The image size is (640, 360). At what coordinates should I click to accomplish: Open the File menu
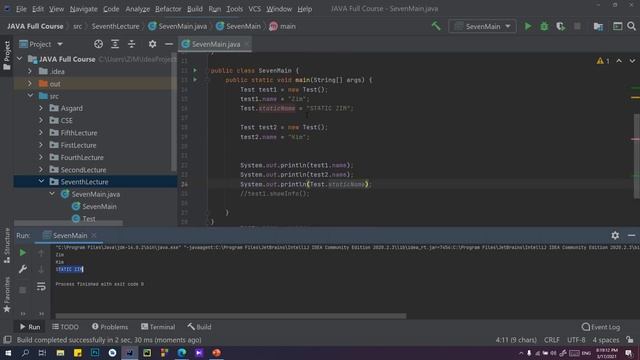tap(21, 9)
